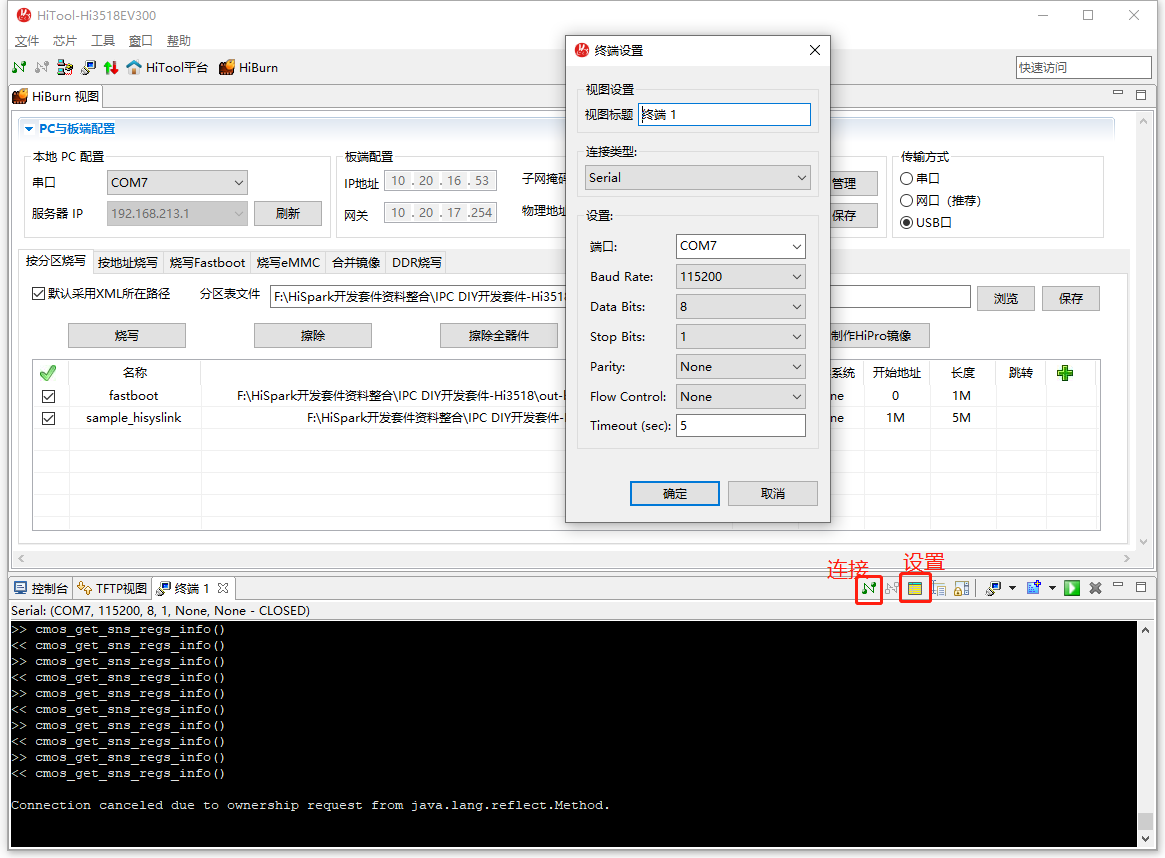Image resolution: width=1165 pixels, height=858 pixels.
Task: Open the Parity dropdown
Action: pyautogui.click(x=741, y=366)
